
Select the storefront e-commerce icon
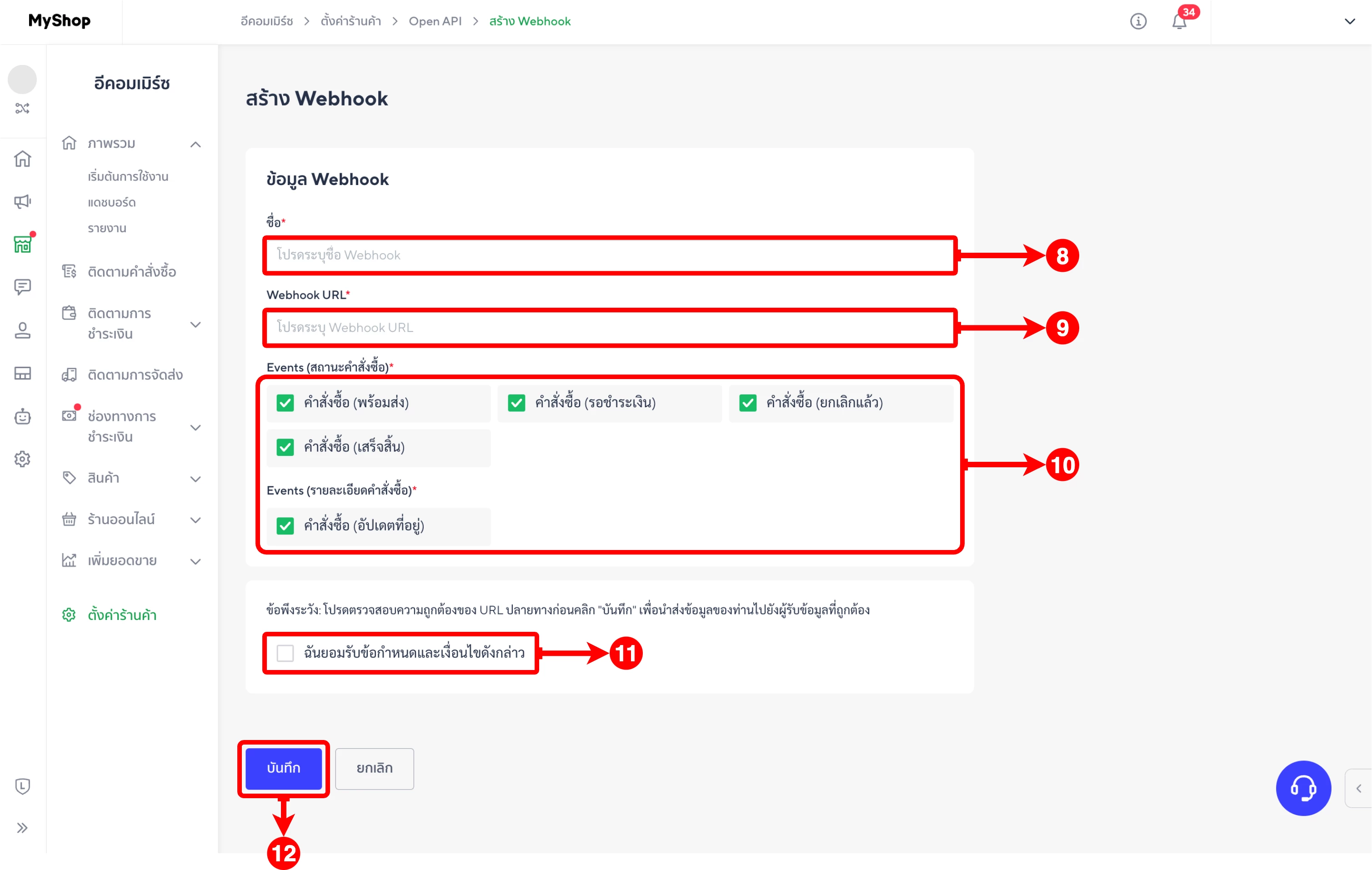click(23, 245)
